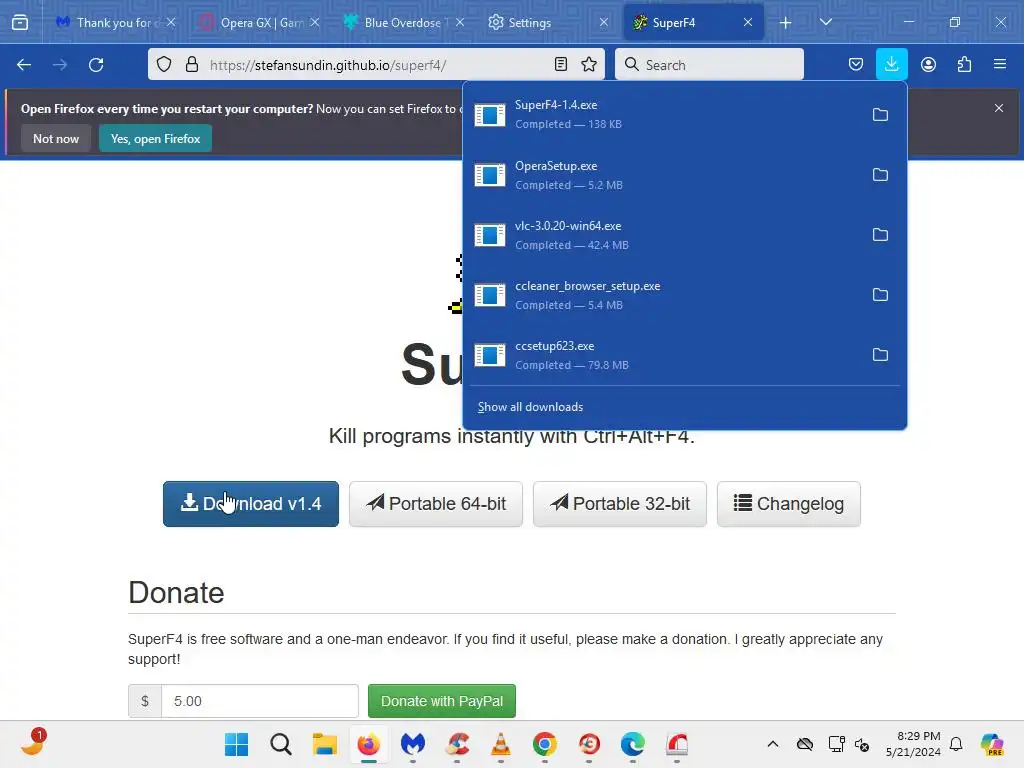Open Google Chrome from taskbar
Image resolution: width=1024 pixels, height=768 pixels.
point(545,744)
